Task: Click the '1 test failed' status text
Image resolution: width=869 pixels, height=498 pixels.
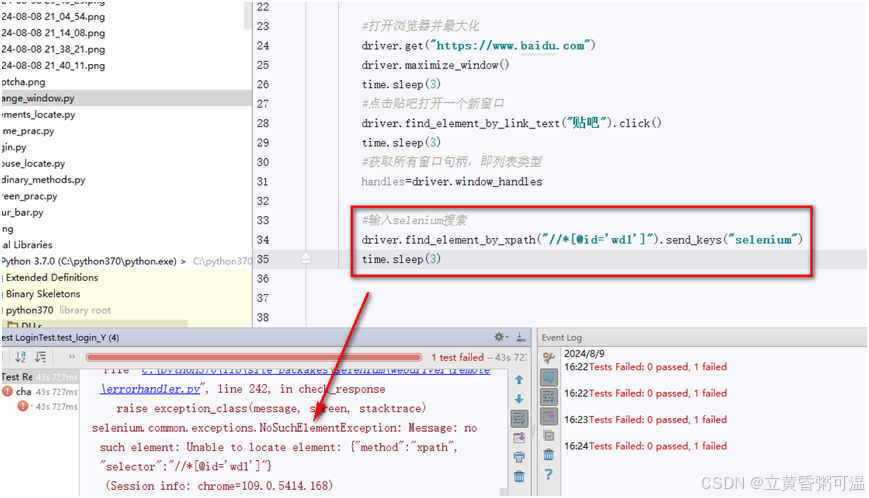Action: click(457, 357)
